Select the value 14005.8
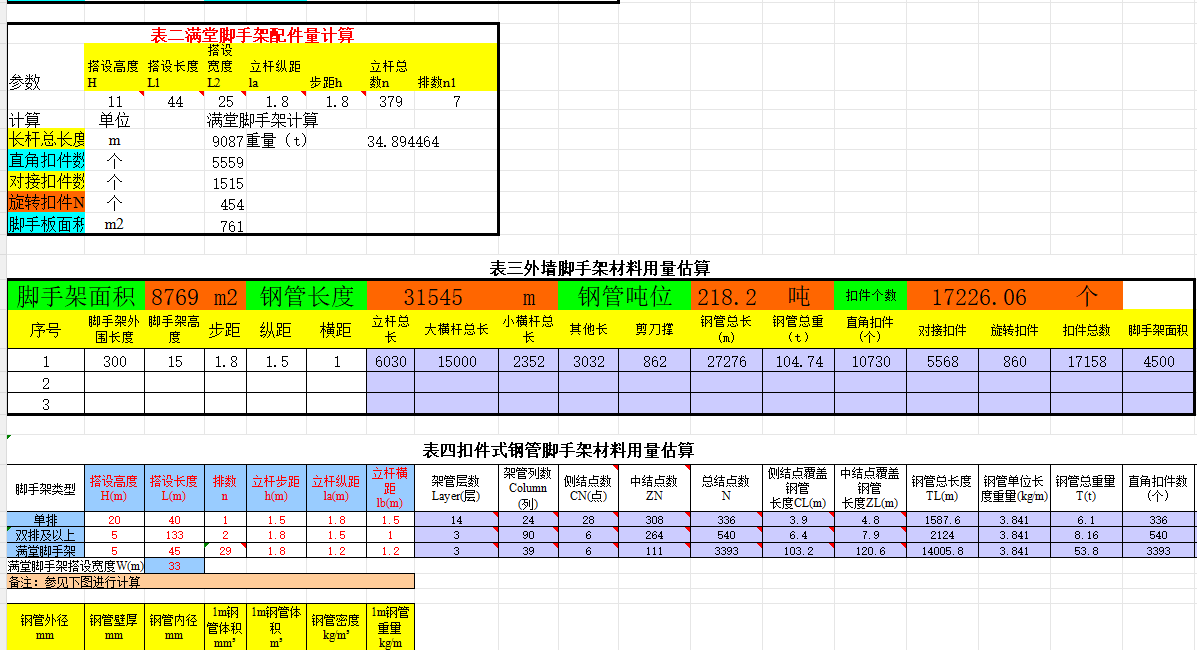 click(942, 551)
